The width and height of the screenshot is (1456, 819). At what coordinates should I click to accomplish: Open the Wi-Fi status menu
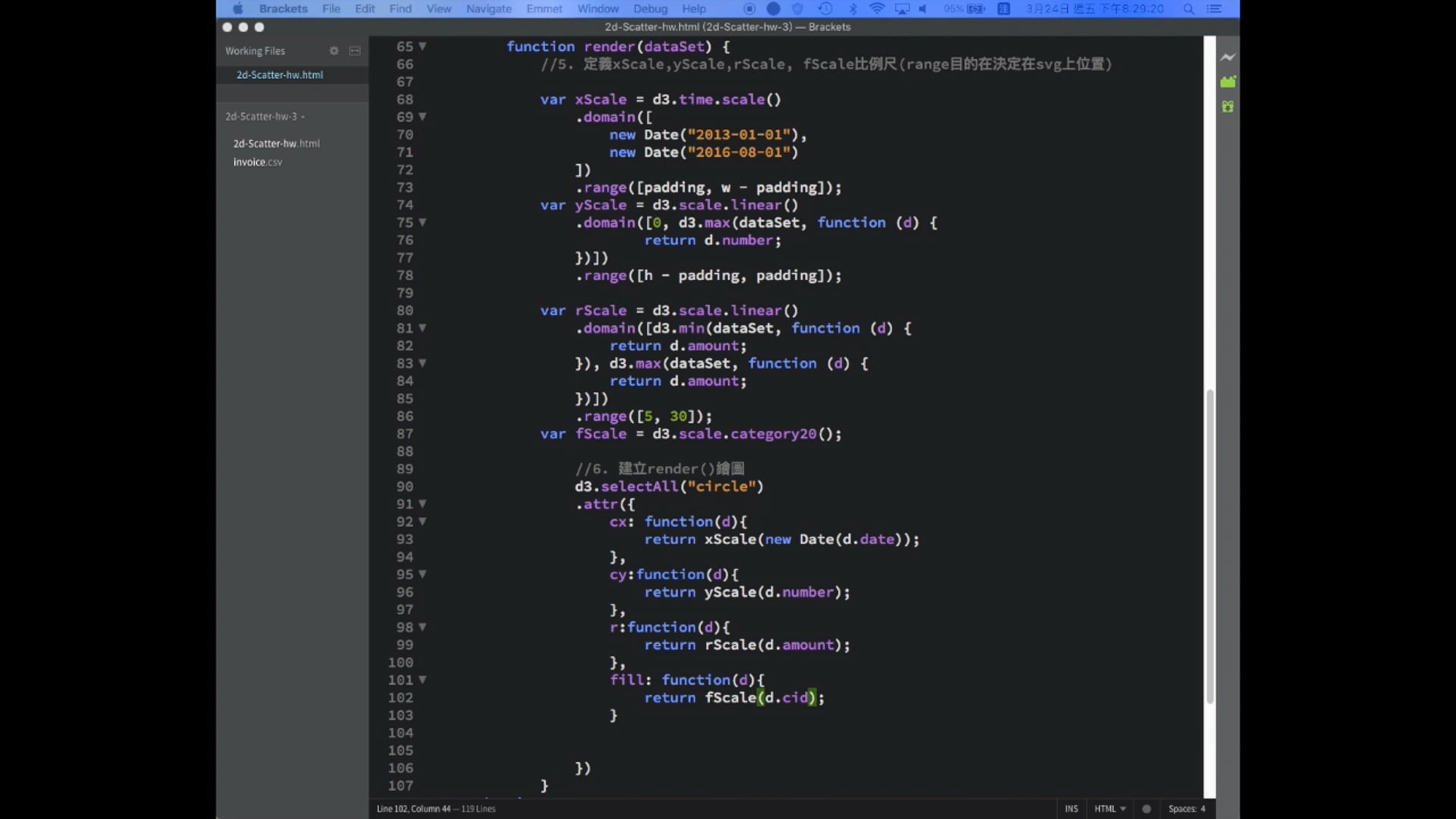[877, 9]
